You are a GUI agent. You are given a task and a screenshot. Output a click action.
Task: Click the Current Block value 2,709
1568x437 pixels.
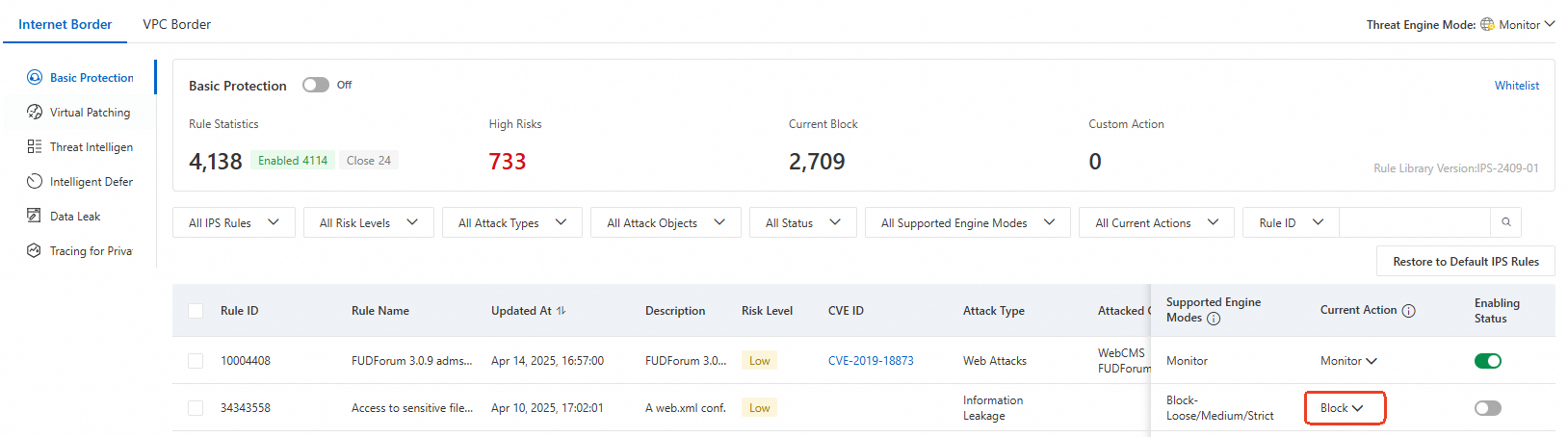[x=817, y=162]
